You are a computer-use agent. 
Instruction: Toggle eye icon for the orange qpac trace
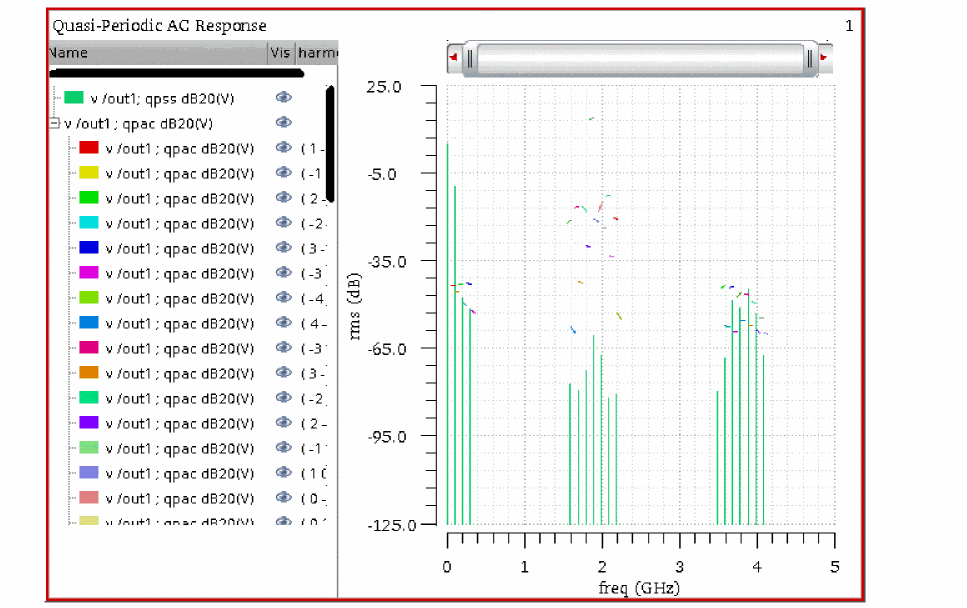(283, 373)
